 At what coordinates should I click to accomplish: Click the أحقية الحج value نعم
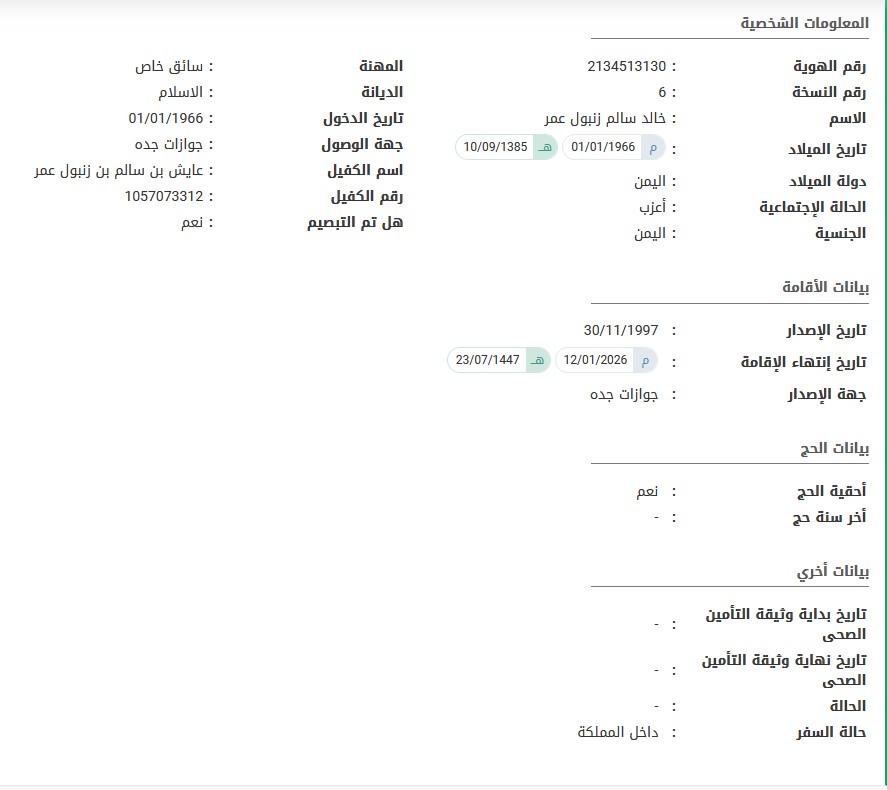pos(647,491)
